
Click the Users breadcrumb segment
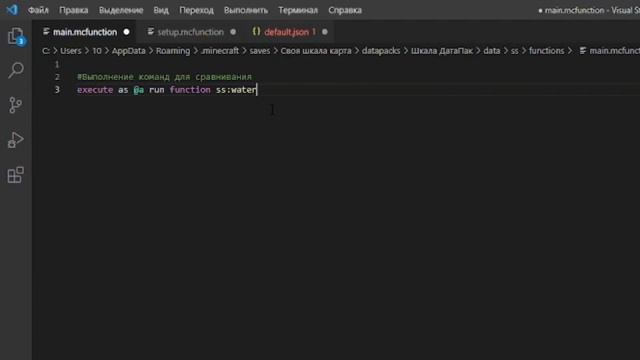[x=71, y=51]
